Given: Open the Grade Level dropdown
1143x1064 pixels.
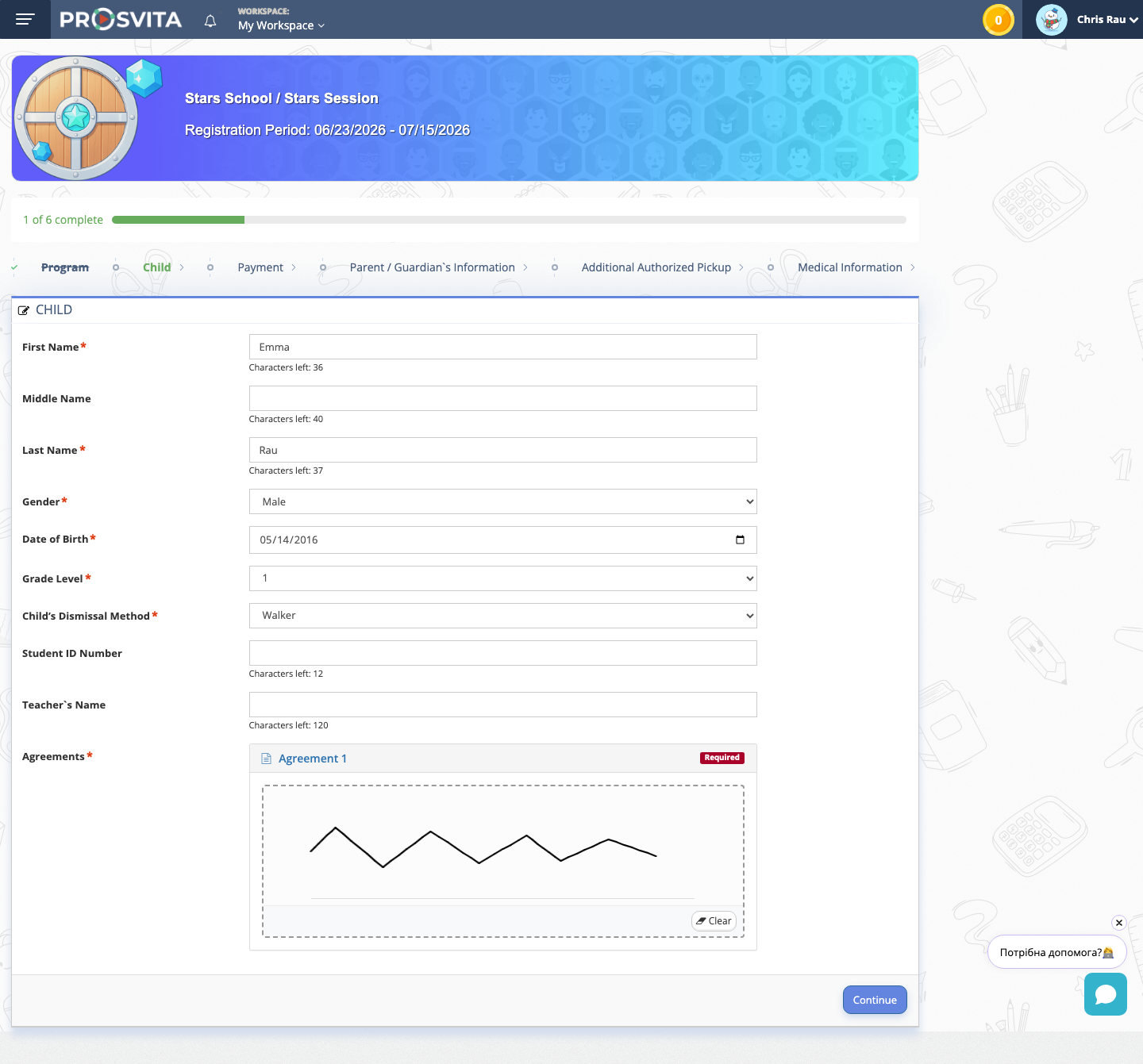Looking at the screenshot, I should click(503, 578).
